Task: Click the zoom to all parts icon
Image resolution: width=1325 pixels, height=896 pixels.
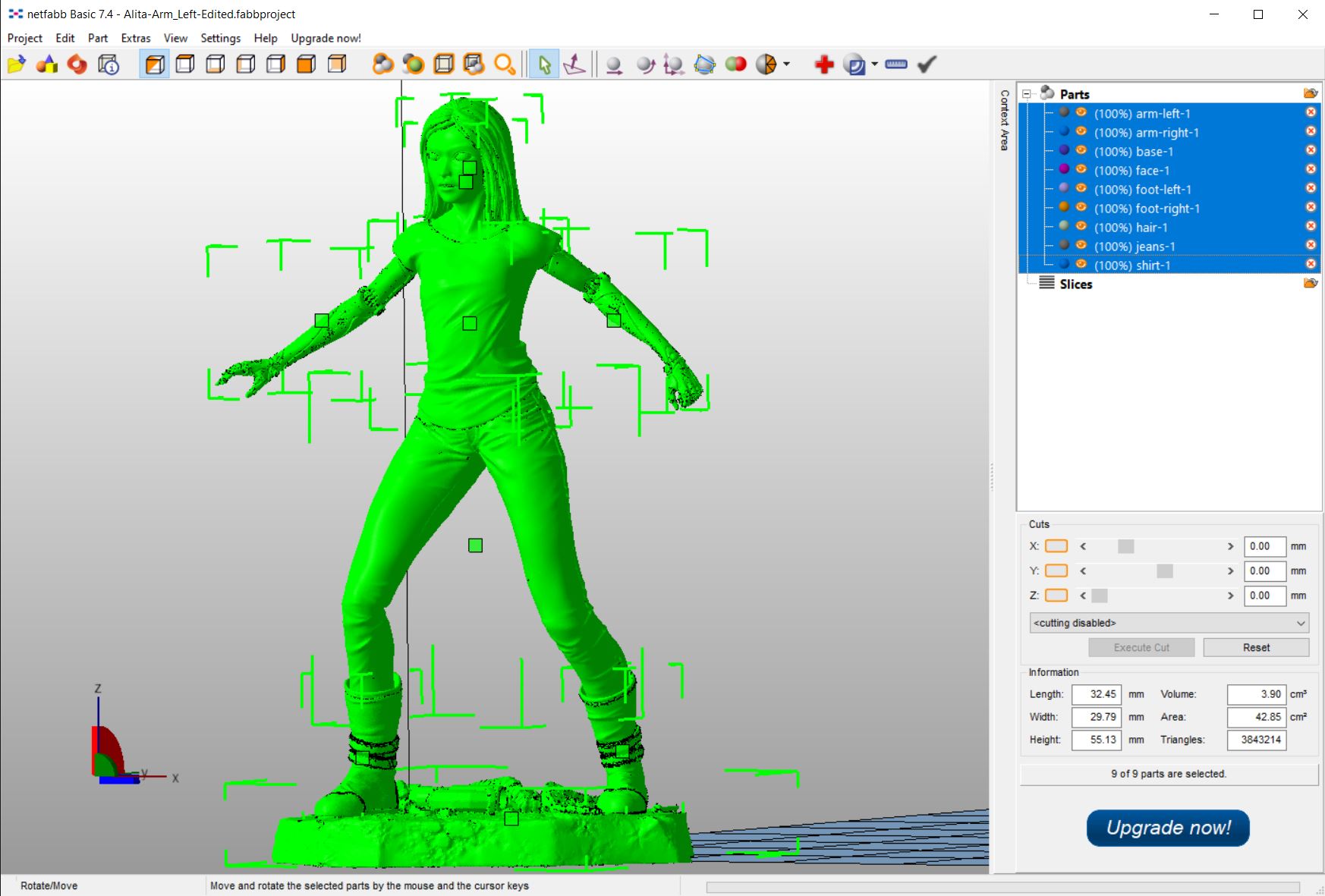Action: [x=383, y=64]
